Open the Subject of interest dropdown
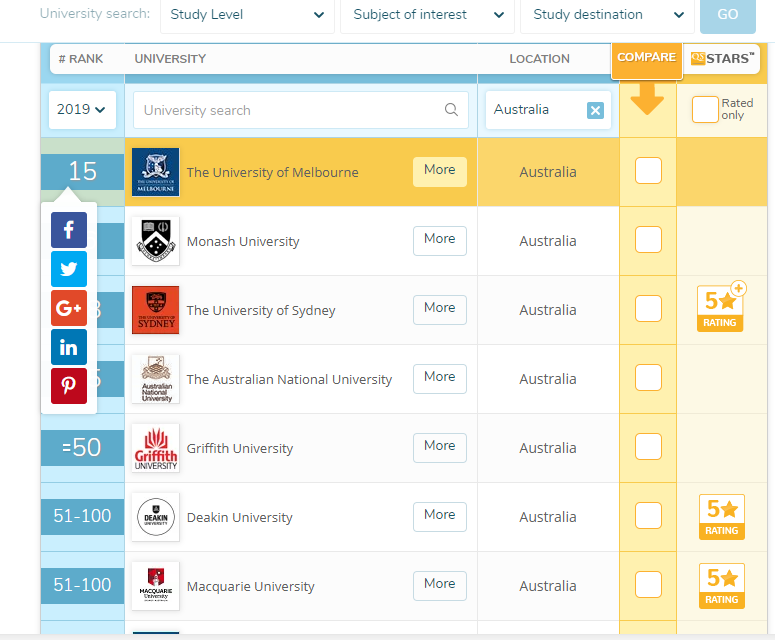Viewport: 775px width, 640px height. pyautogui.click(x=428, y=15)
